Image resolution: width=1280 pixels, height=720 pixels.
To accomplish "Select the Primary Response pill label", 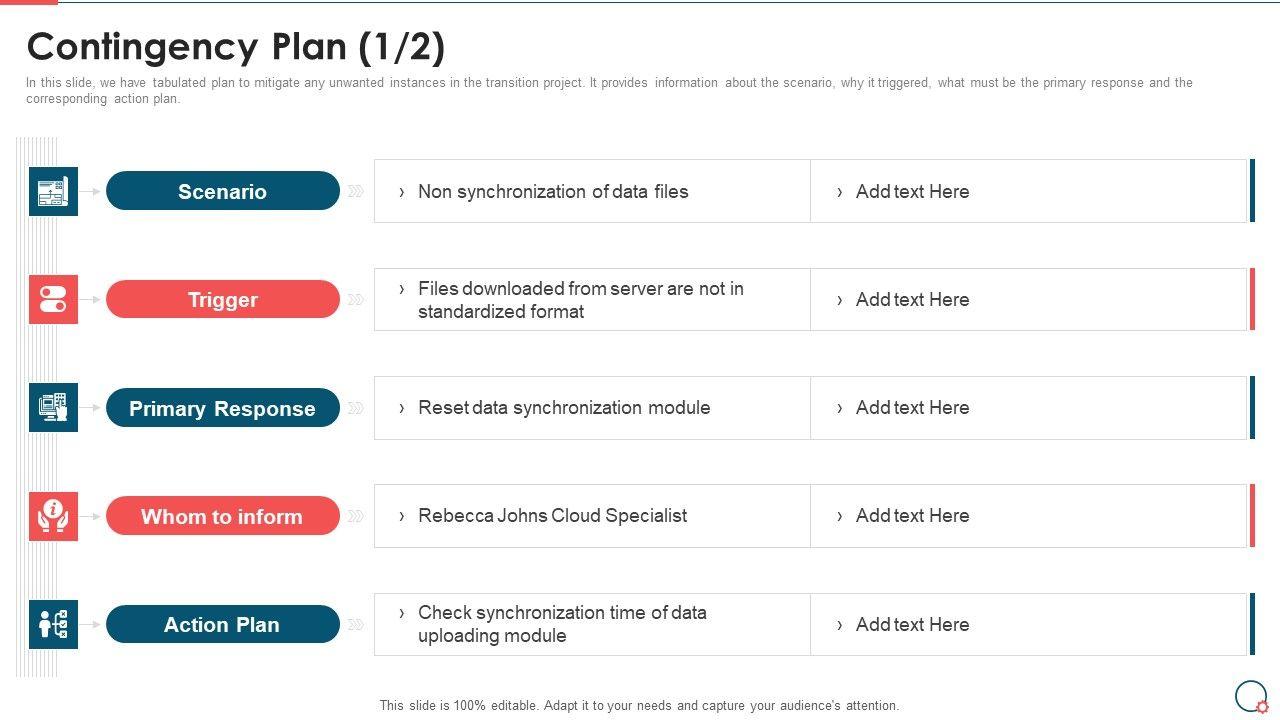I will pos(222,408).
